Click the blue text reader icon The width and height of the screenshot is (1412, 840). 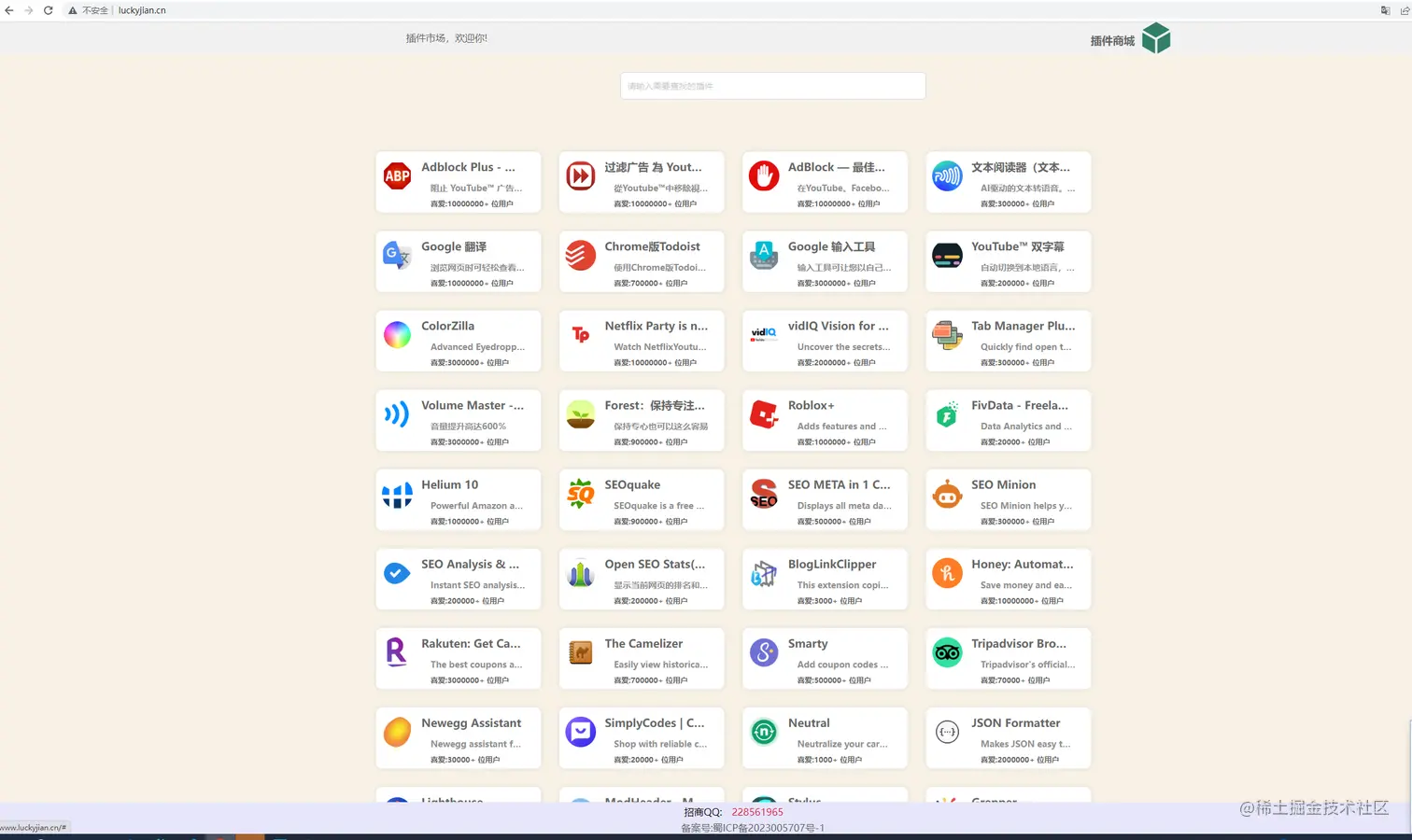(947, 175)
